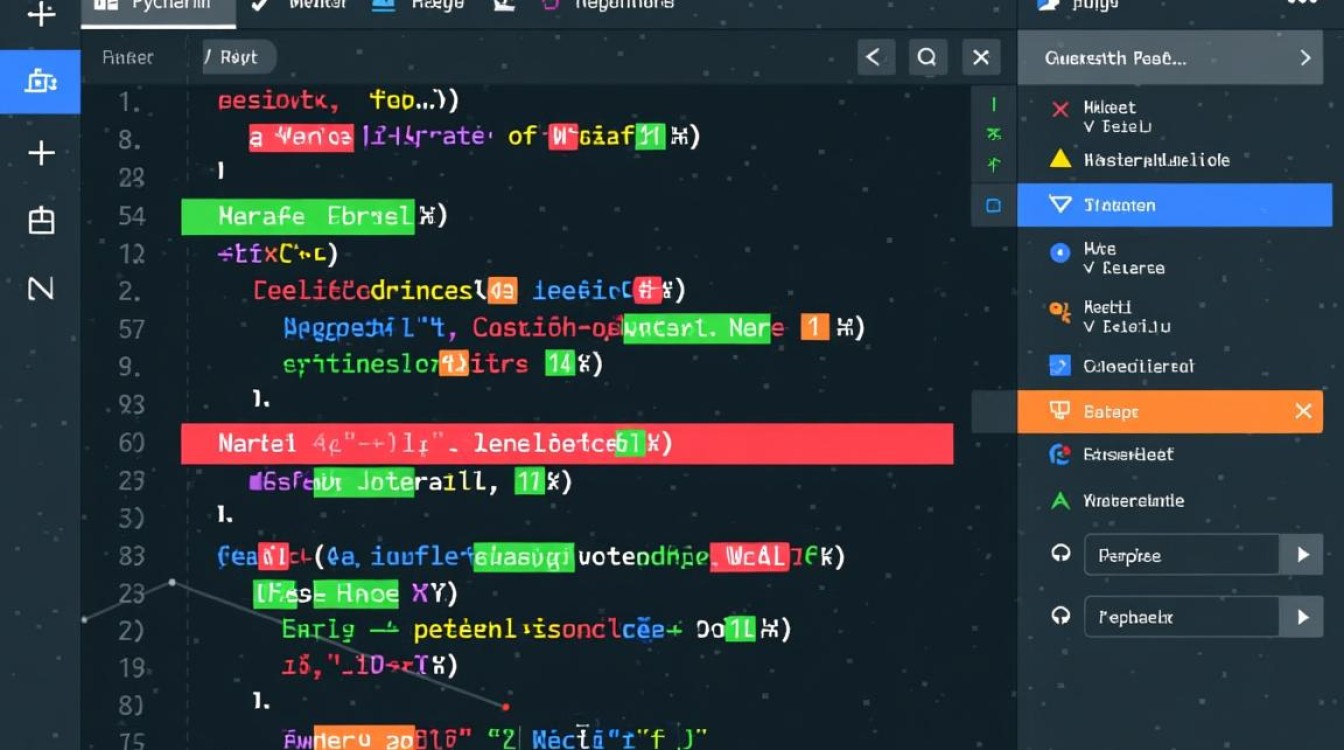Click line number 60 in the gutter
Screen dimensions: 1344x750
pyautogui.click(x=131, y=442)
